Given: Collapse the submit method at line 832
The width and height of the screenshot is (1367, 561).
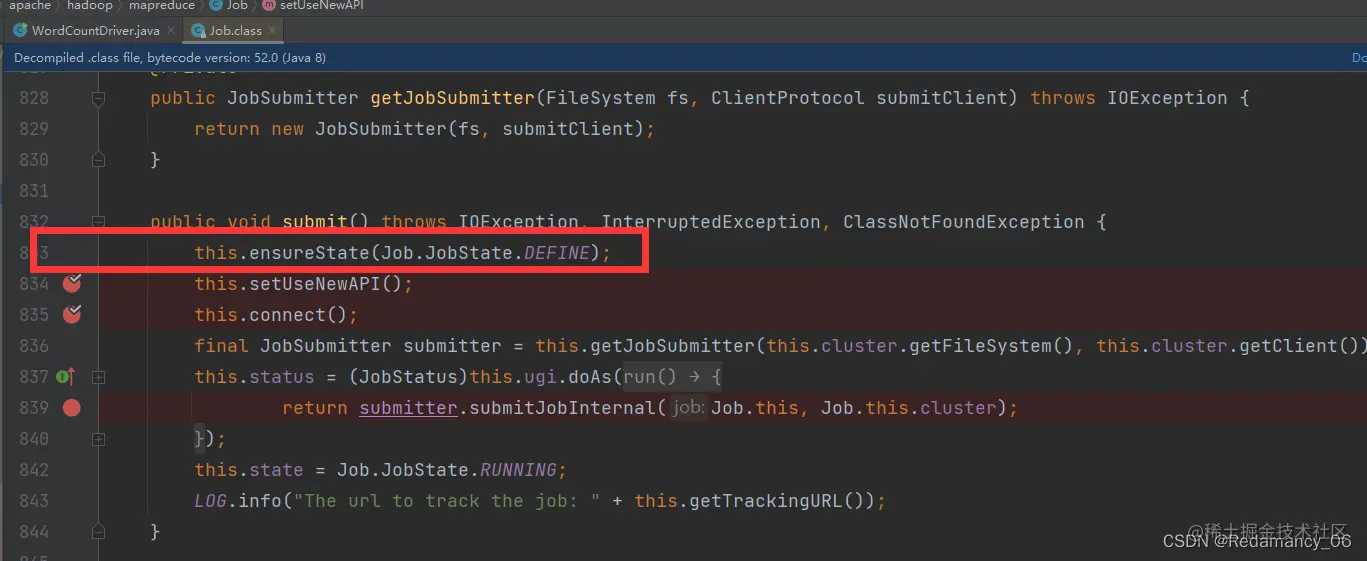Looking at the screenshot, I should (x=98, y=222).
